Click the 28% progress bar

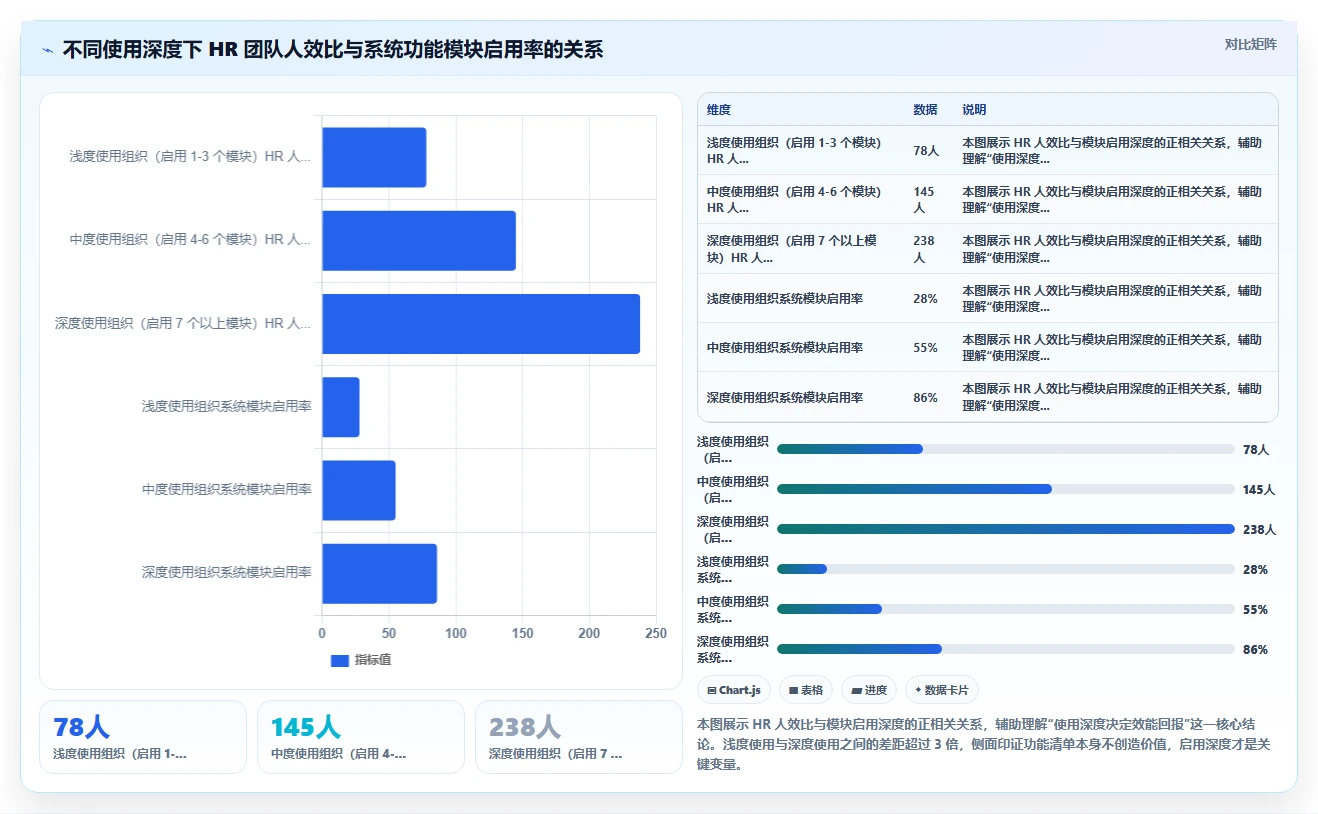pos(1006,569)
